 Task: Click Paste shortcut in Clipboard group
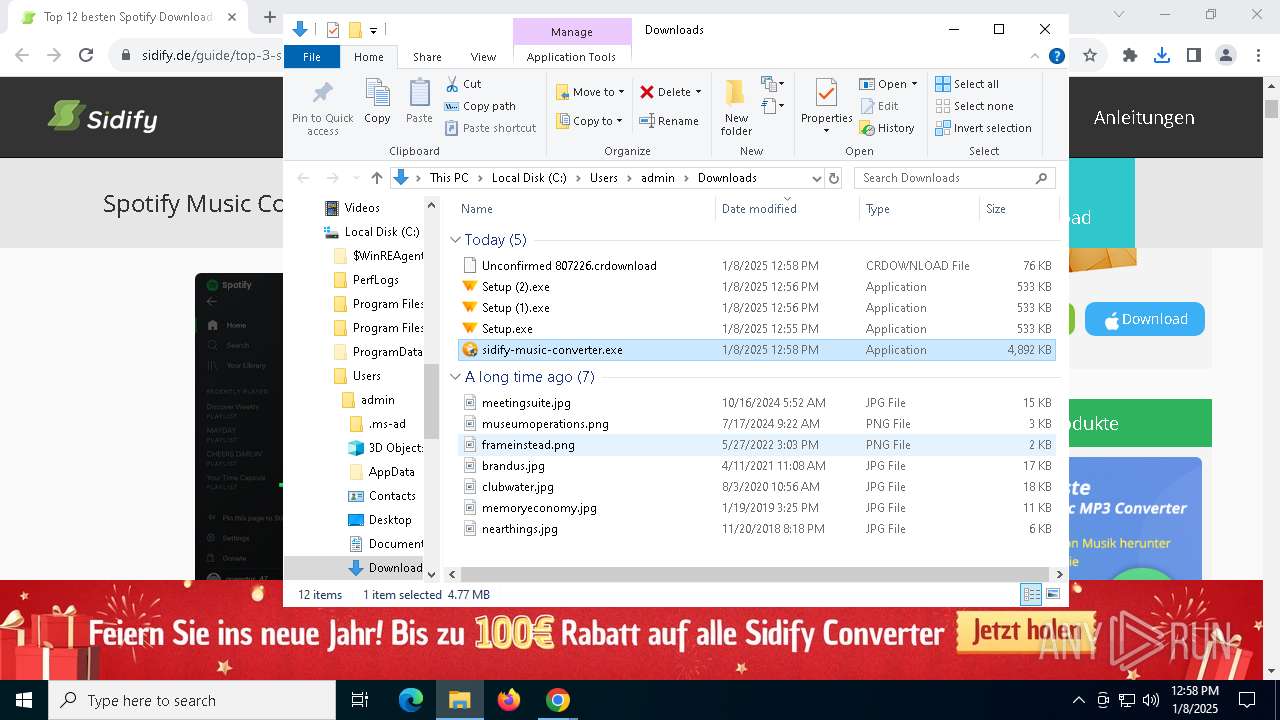pos(490,128)
